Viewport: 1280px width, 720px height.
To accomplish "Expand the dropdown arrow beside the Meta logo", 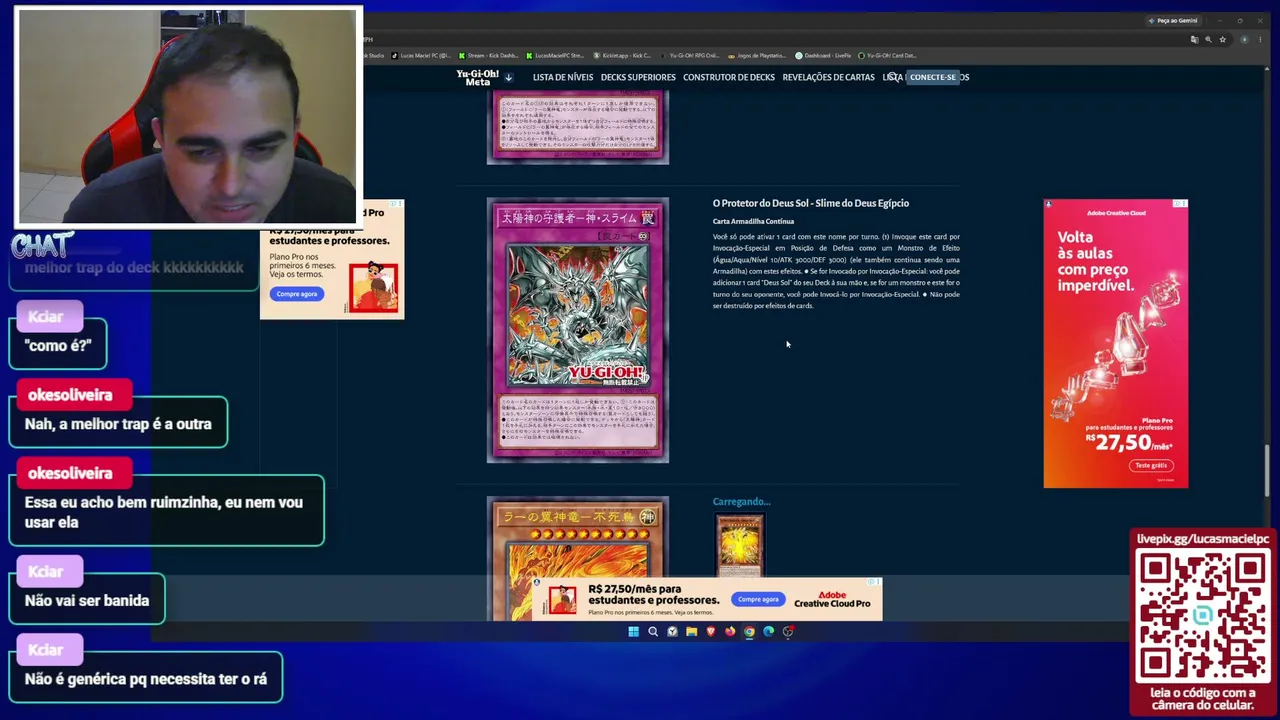I will (509, 77).
